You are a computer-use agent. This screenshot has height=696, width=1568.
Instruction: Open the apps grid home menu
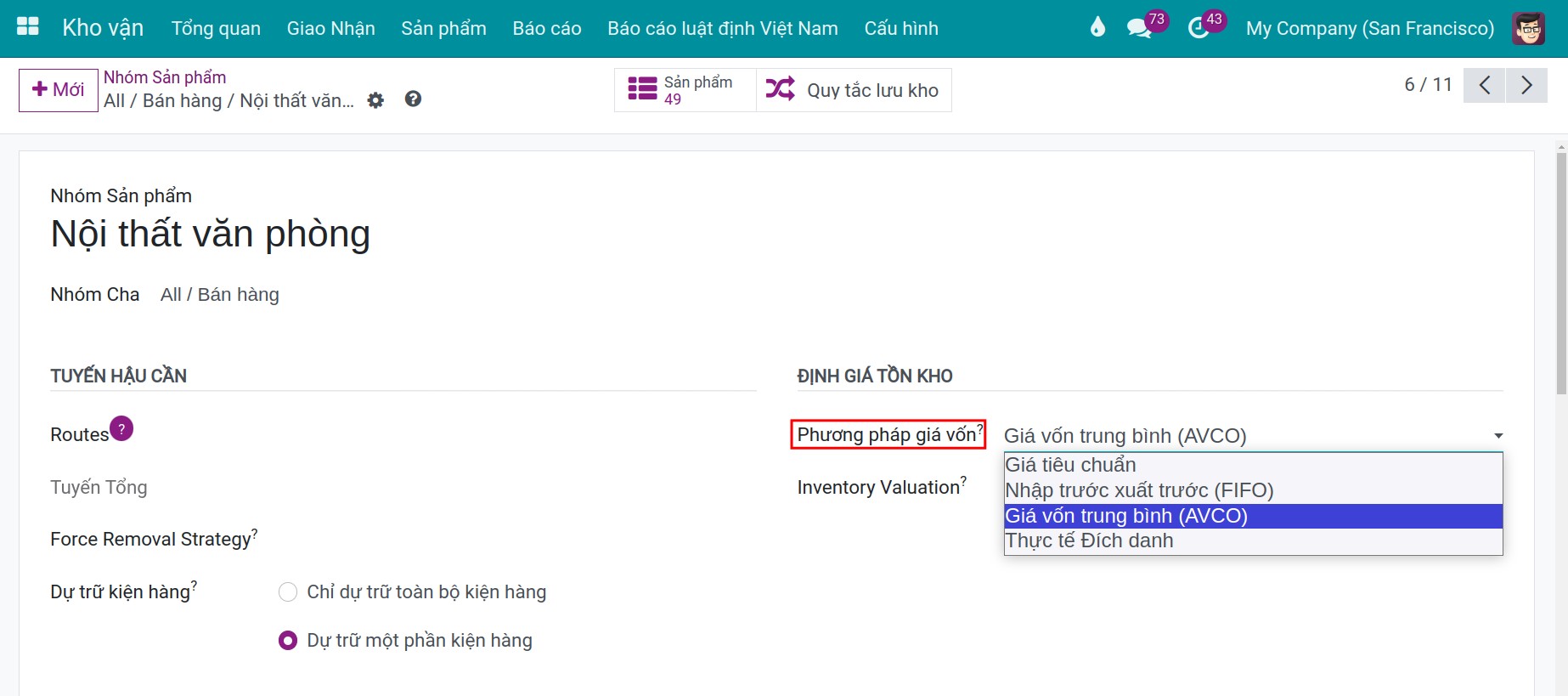[28, 27]
